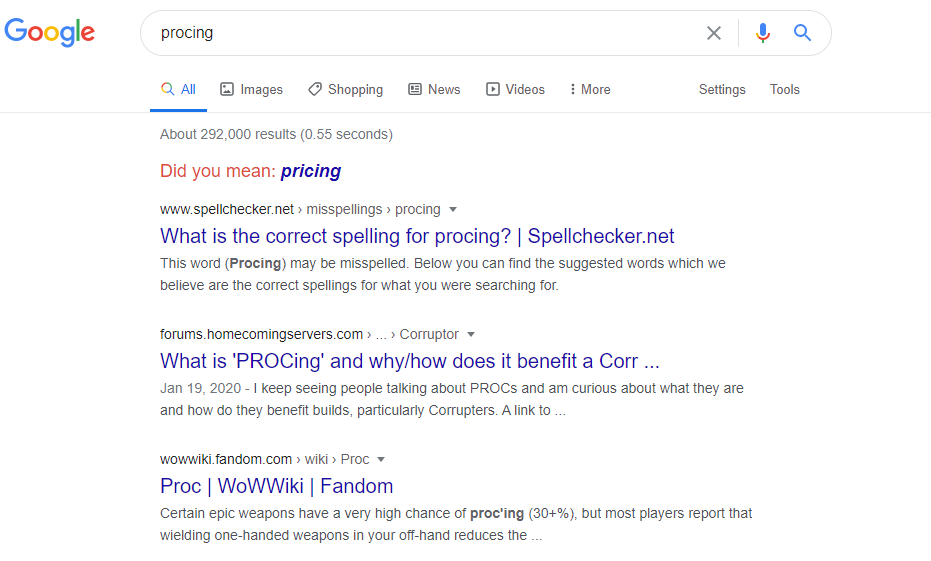Open the 'PROCing' Corruptor forum result
931x561 pixels.
click(x=410, y=361)
